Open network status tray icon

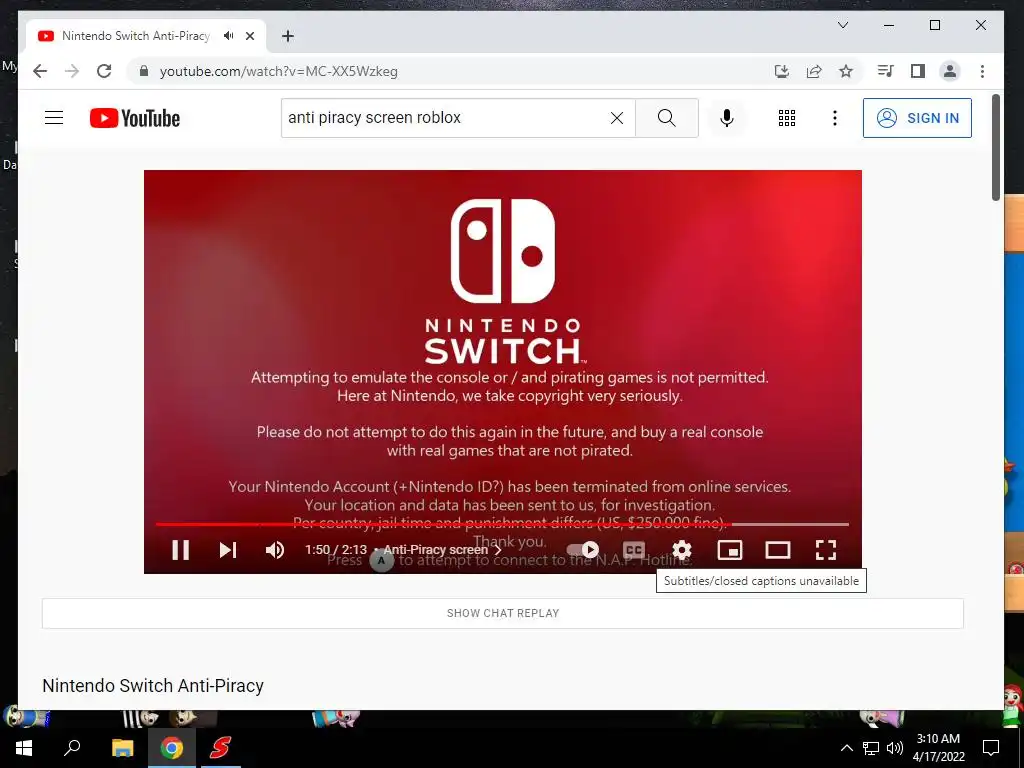click(871, 748)
